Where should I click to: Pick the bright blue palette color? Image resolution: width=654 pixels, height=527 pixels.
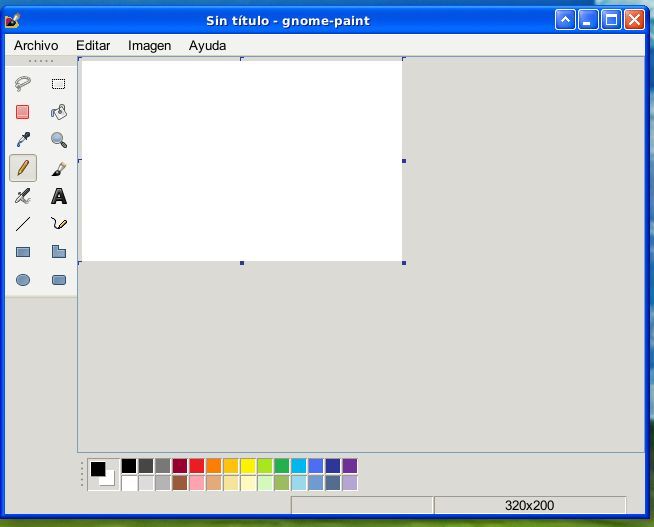(316, 466)
